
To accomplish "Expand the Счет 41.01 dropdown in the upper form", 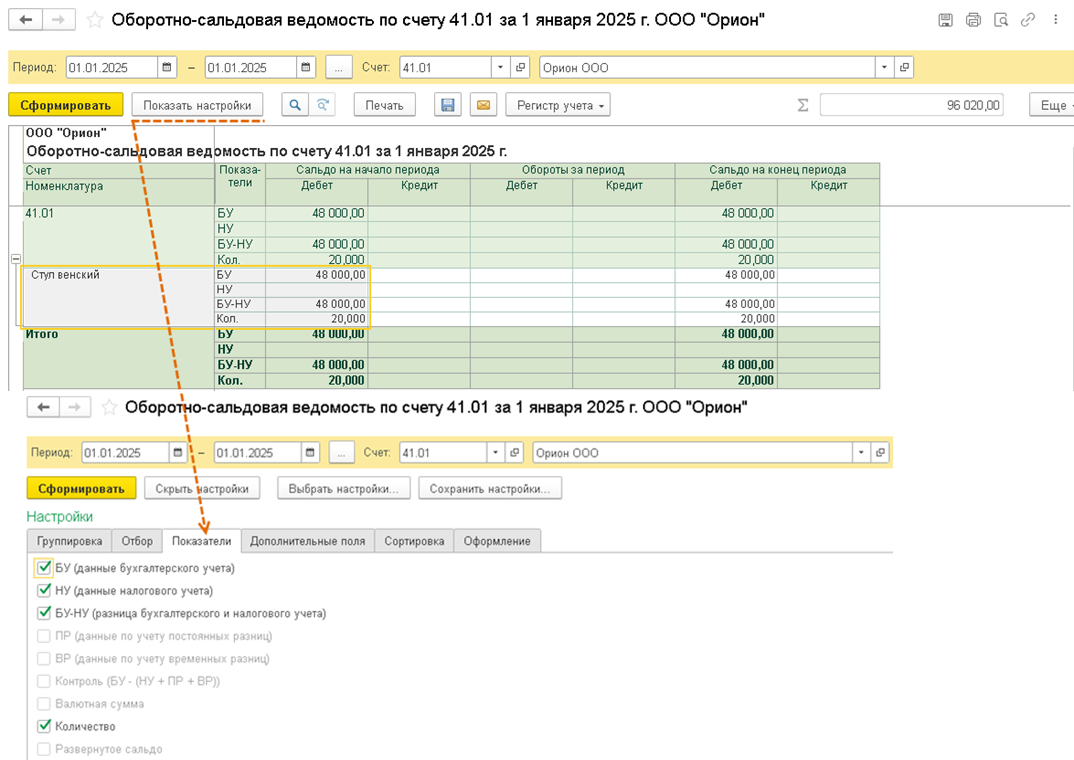I will (x=500, y=68).
